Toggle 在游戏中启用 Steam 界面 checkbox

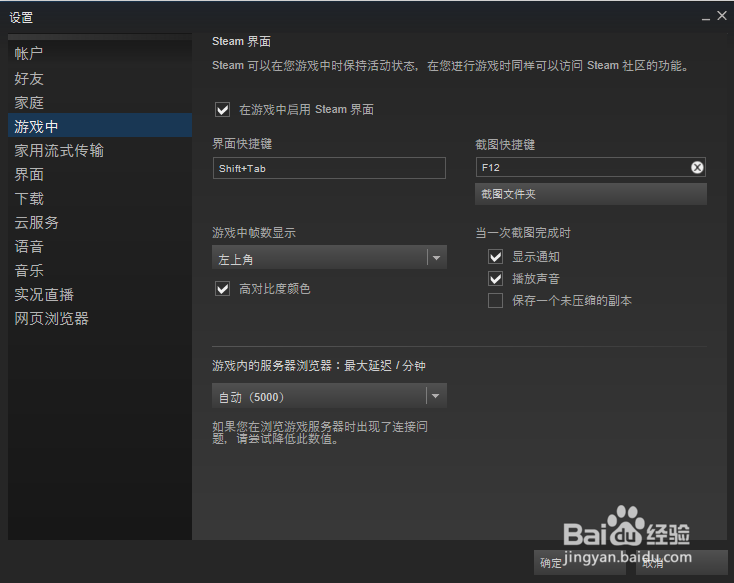coord(222,110)
